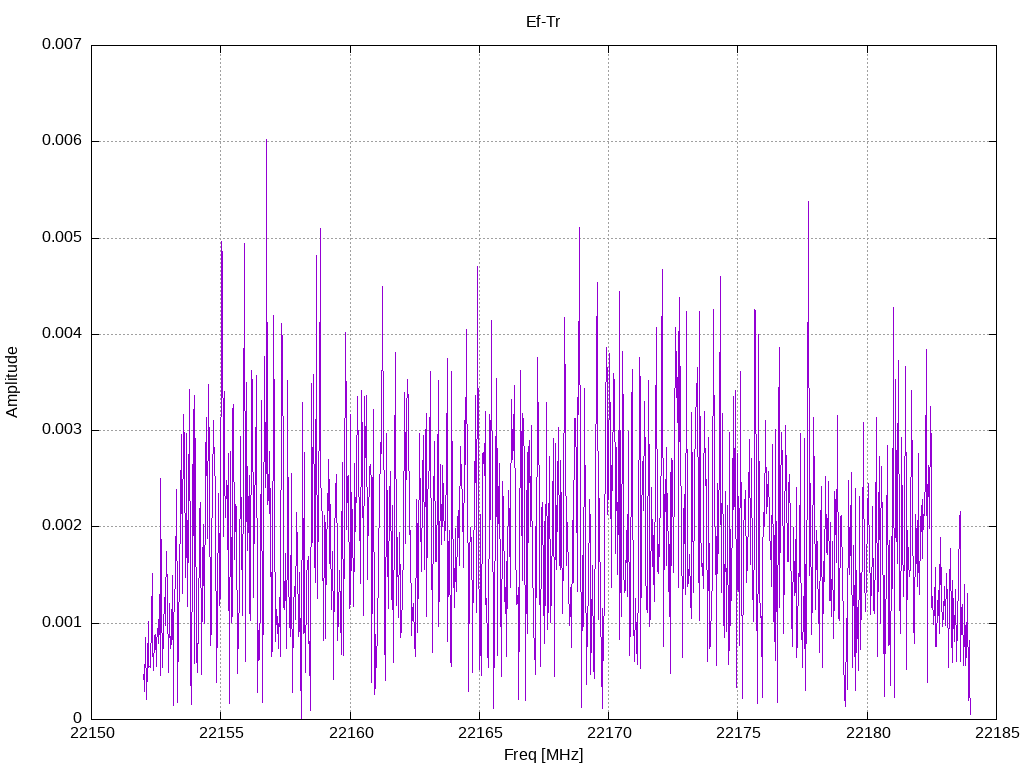Click the y-axis tick value 0
The image size is (1024, 768).
tap(77, 718)
